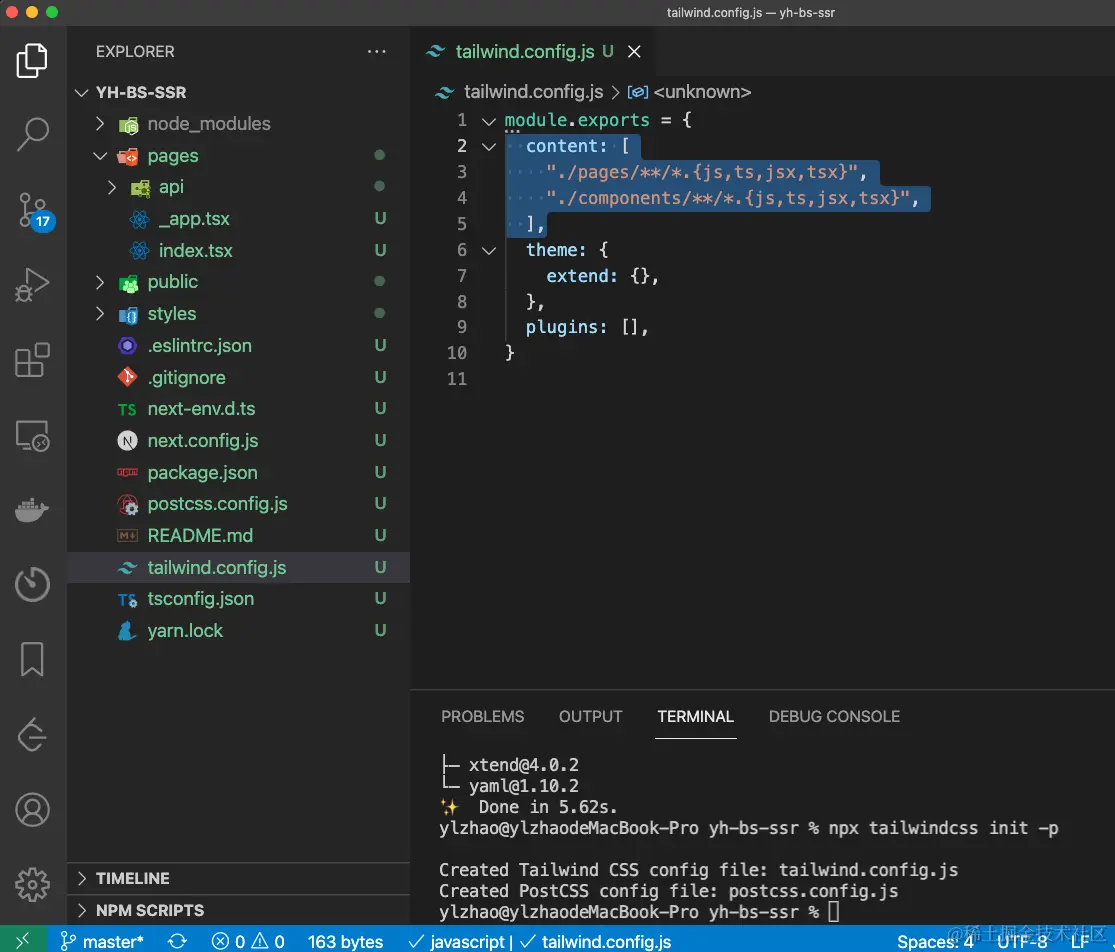The image size is (1115, 952).
Task: Fold the content block at line 2
Action: 489,146
